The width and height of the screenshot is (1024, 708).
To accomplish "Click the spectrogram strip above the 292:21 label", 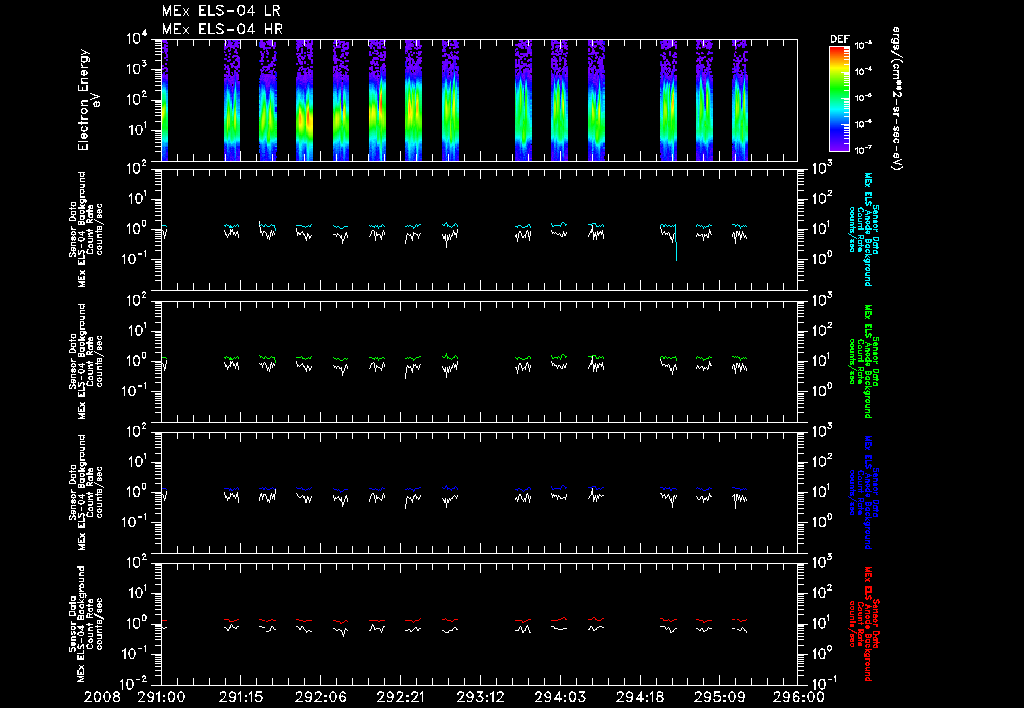I will [x=413, y=100].
